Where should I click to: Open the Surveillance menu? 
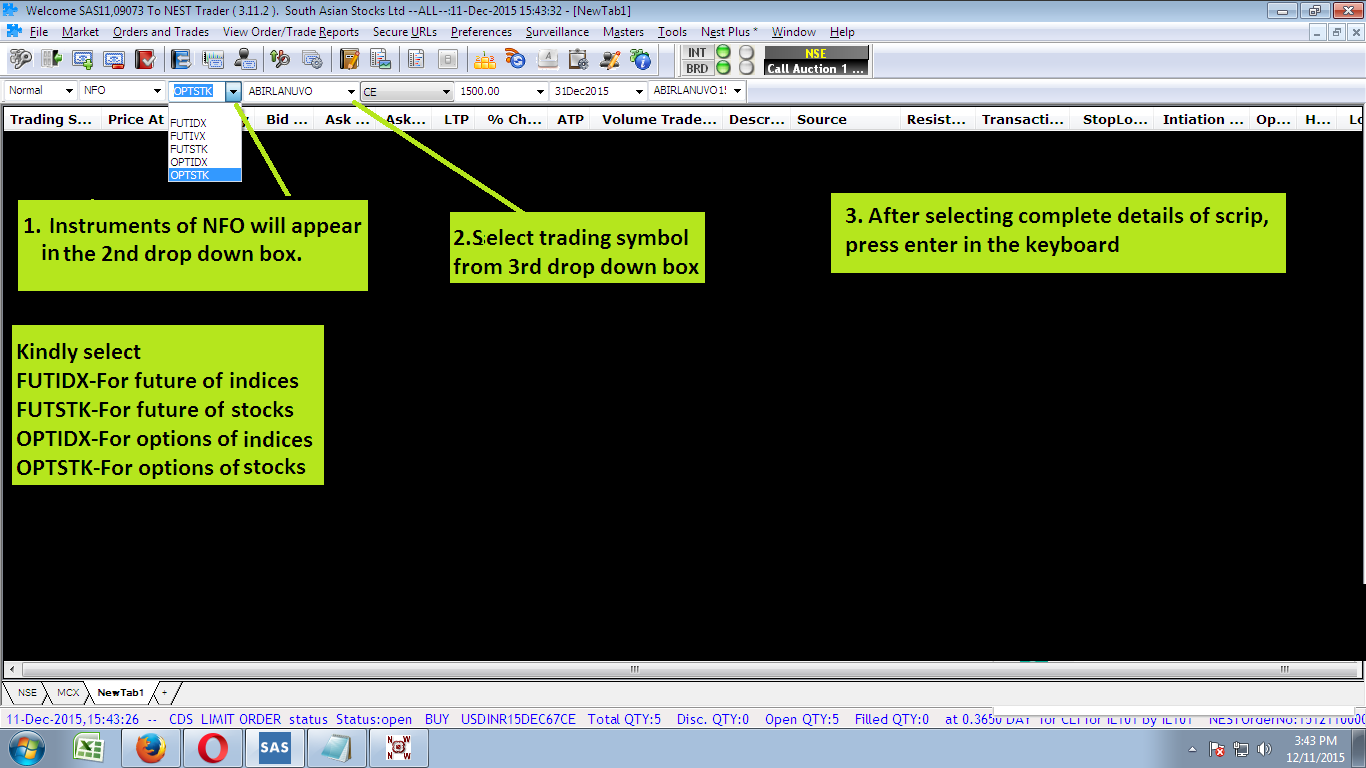pos(557,32)
